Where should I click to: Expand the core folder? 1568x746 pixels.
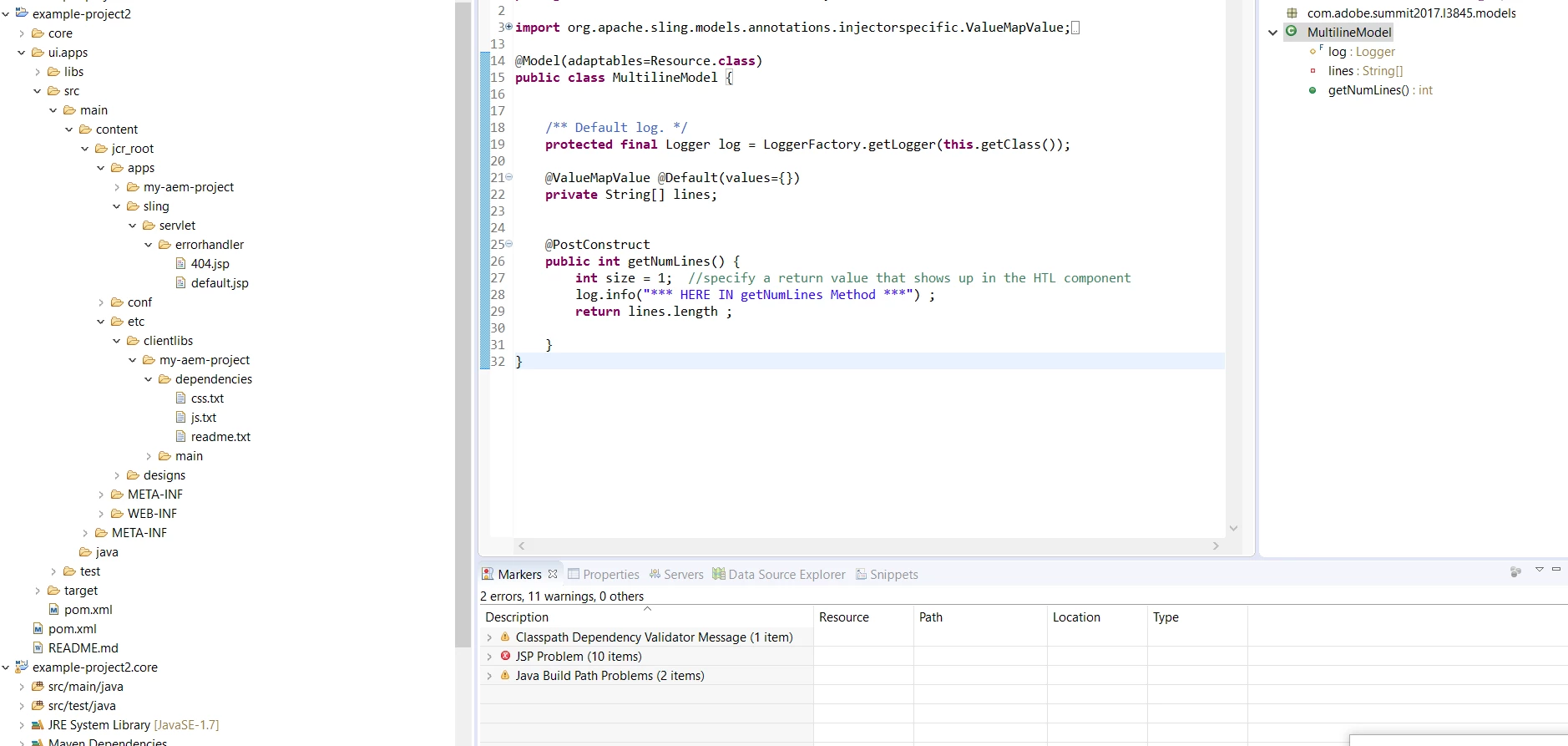tap(22, 33)
